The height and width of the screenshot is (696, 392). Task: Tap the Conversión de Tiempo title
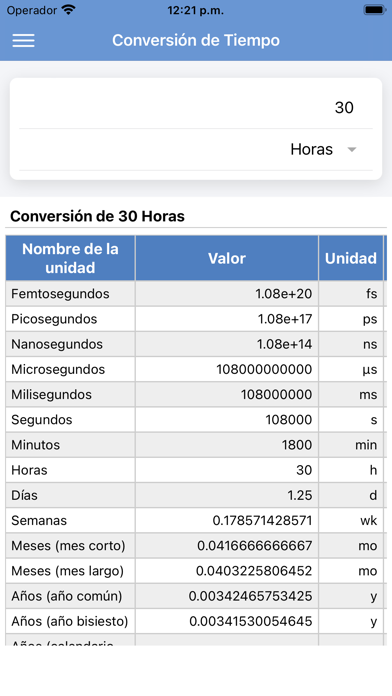[x=196, y=40]
